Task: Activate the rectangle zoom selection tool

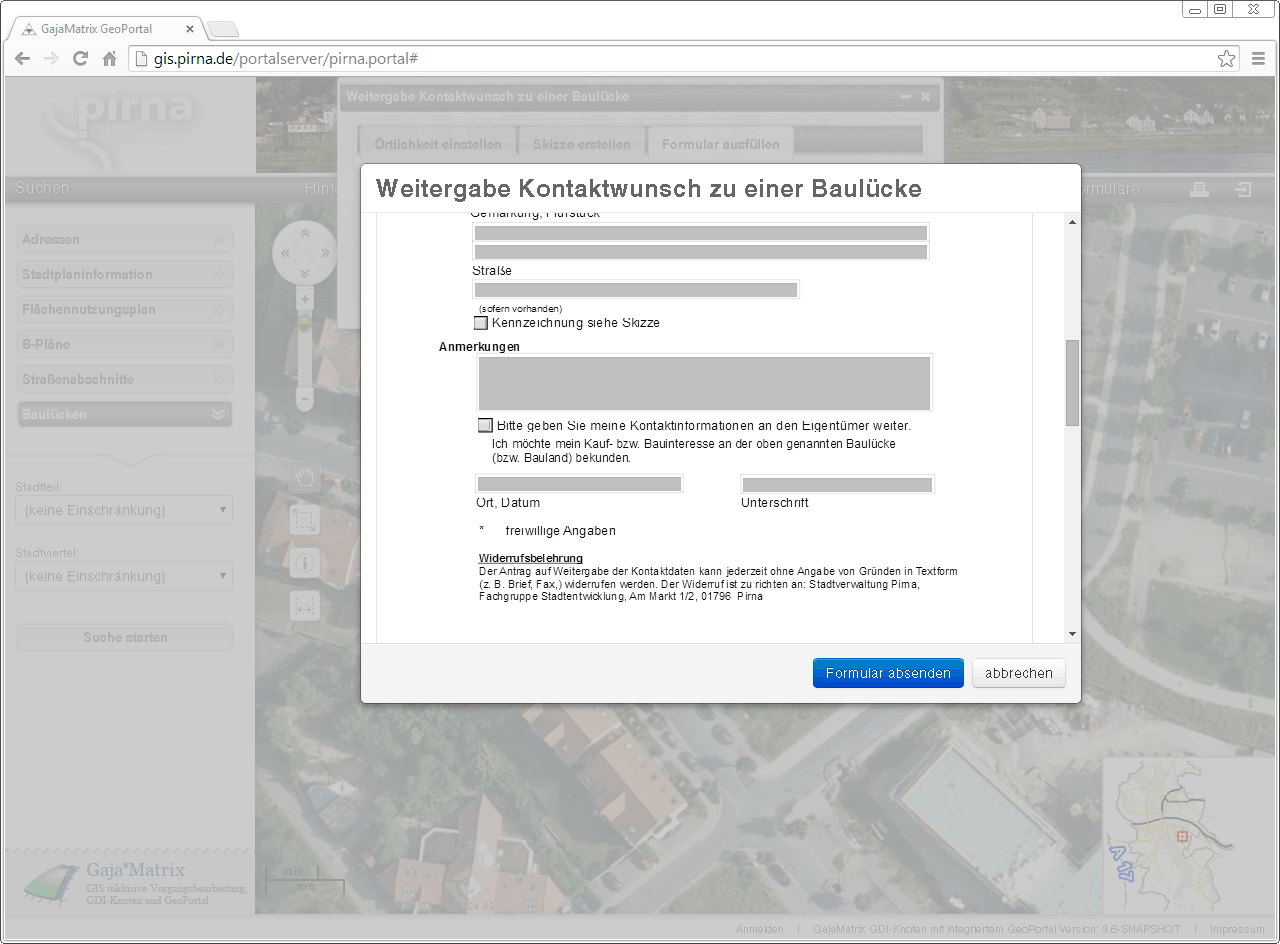Action: coord(305,520)
